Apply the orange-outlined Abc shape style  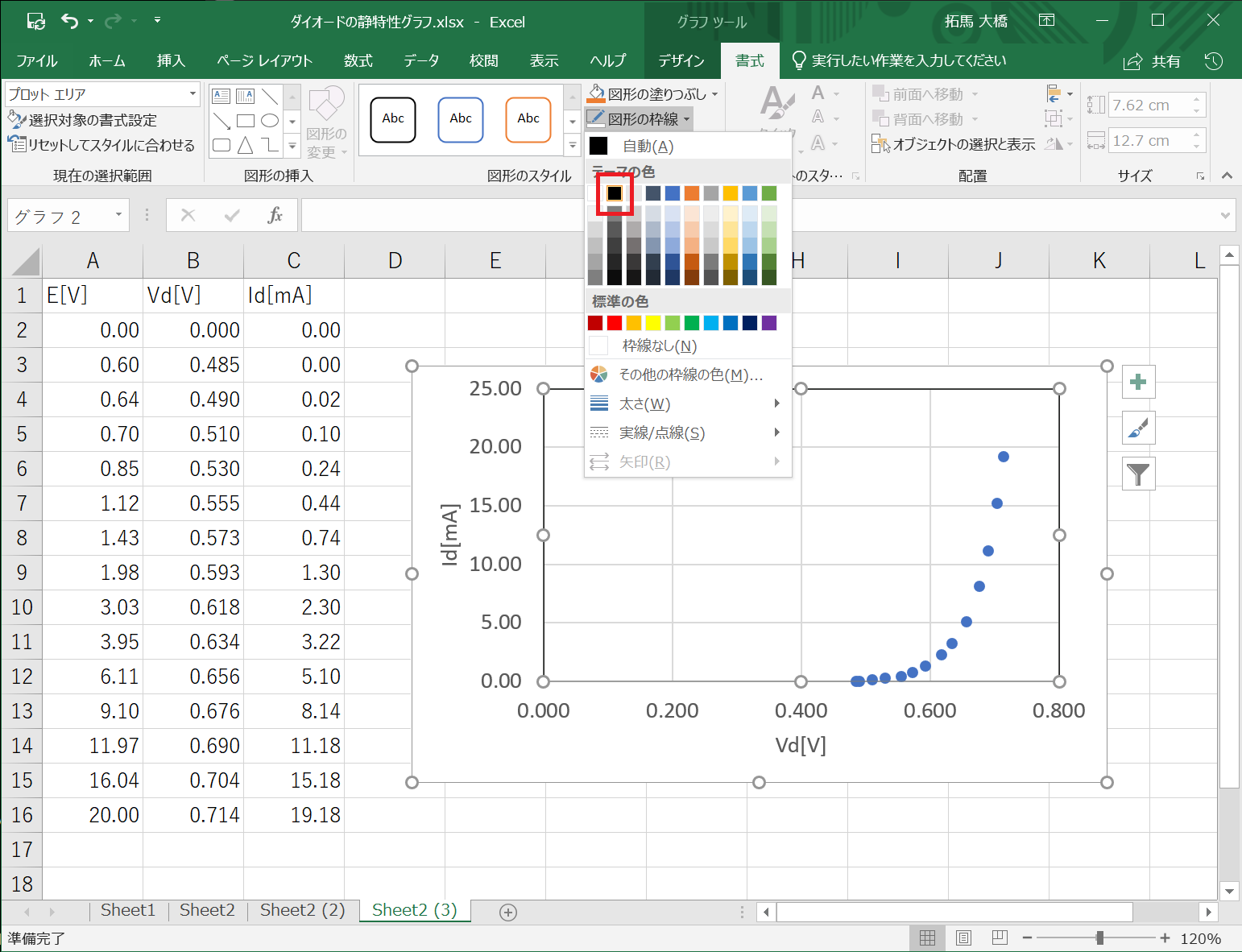[x=528, y=119]
